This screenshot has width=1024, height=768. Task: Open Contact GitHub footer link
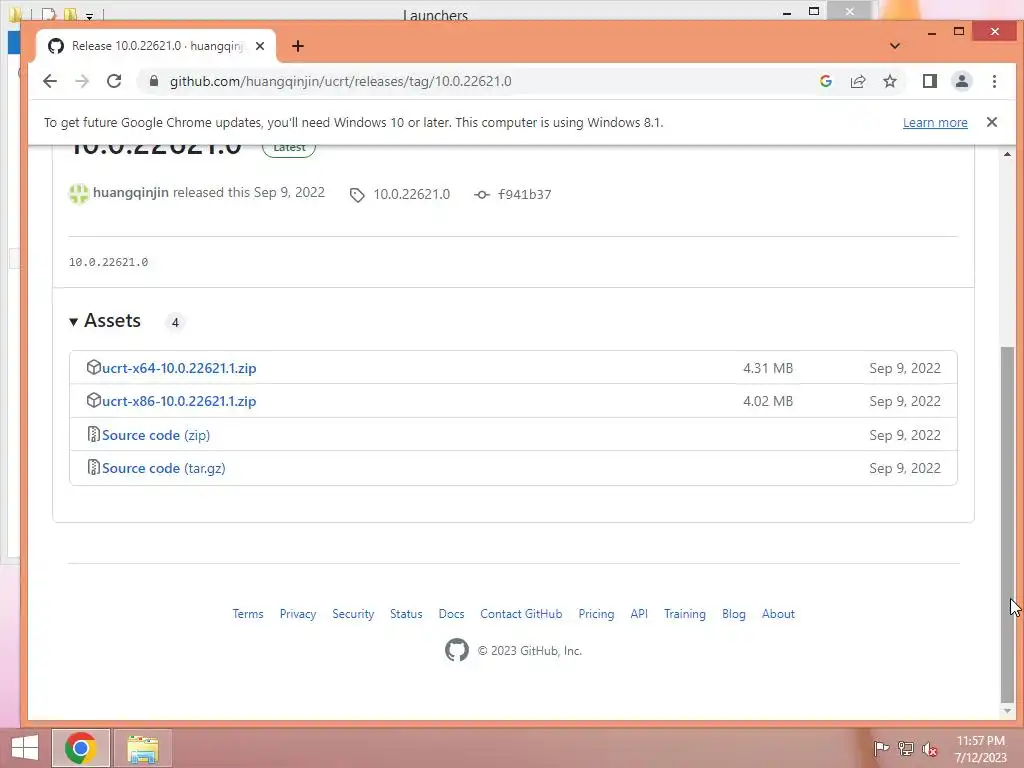[521, 614]
